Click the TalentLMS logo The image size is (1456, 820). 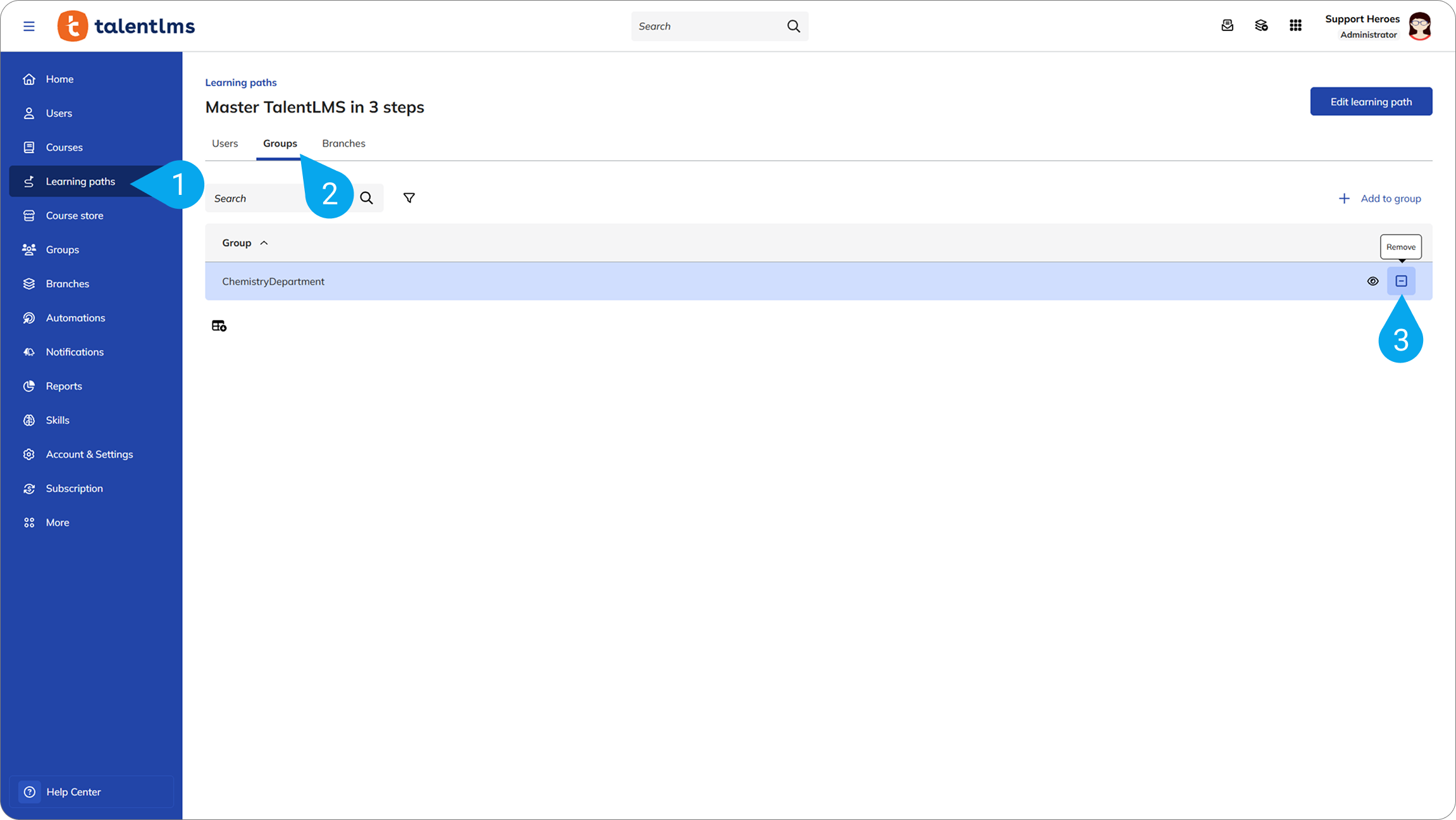[x=126, y=26]
